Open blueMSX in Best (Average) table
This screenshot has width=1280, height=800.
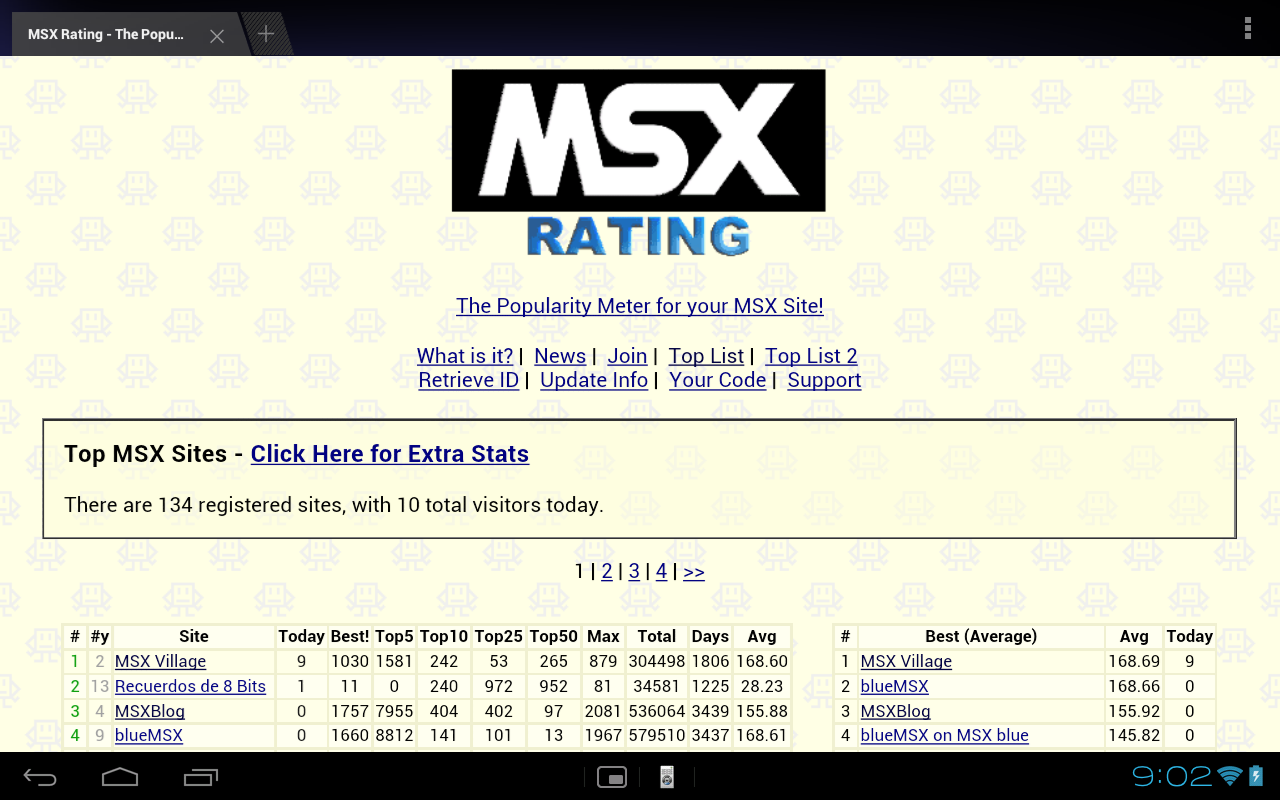click(895, 686)
